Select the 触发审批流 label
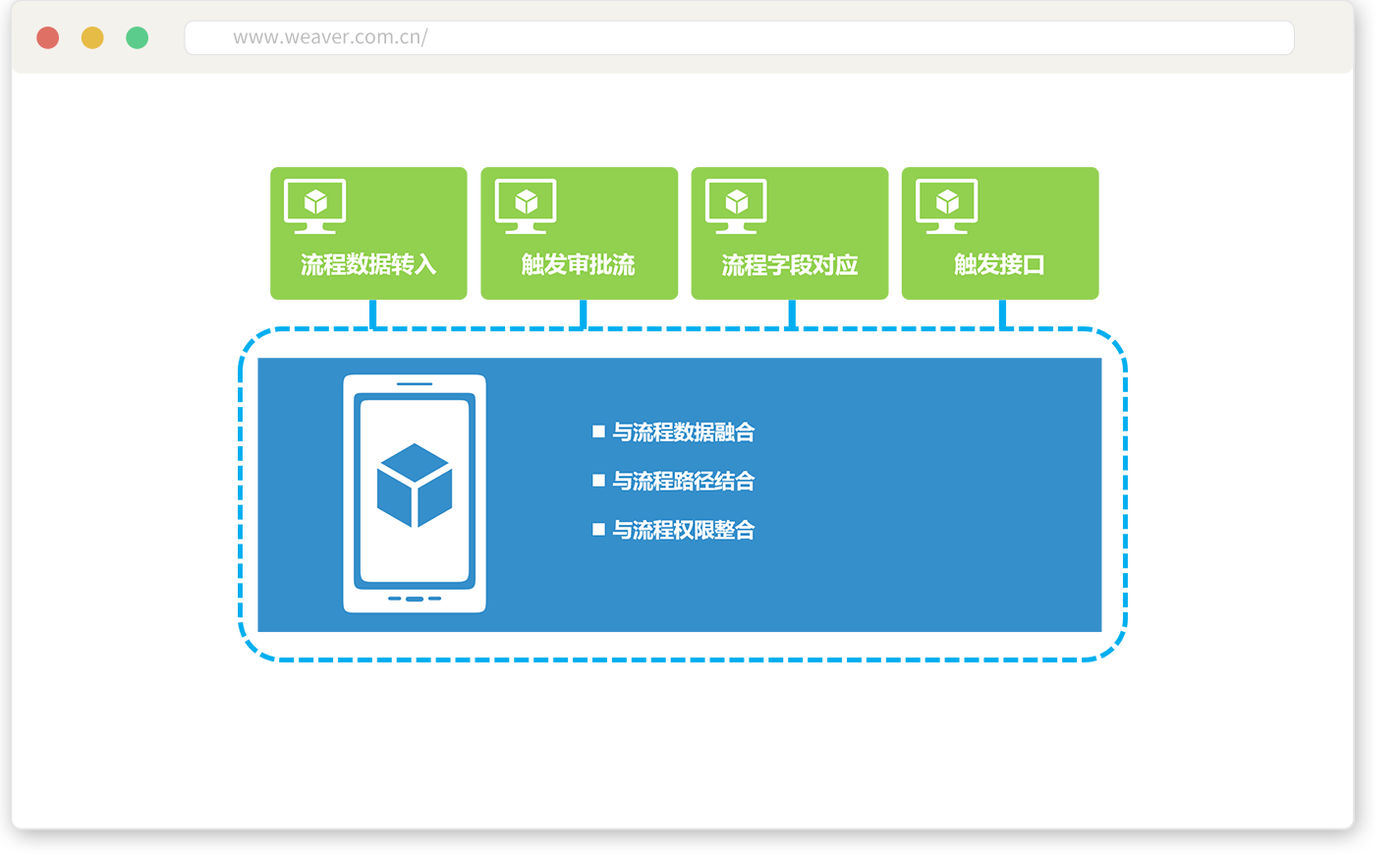This screenshot has width=1400, height=860. (x=579, y=264)
